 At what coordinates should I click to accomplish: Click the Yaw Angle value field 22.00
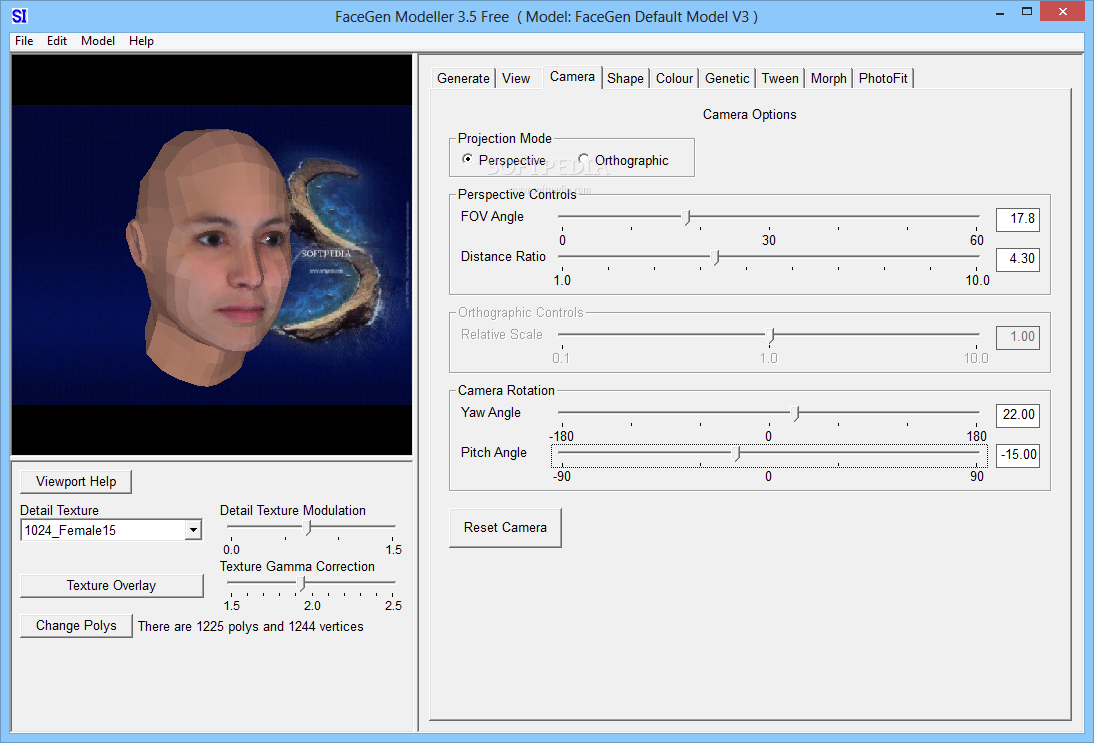(x=1018, y=415)
